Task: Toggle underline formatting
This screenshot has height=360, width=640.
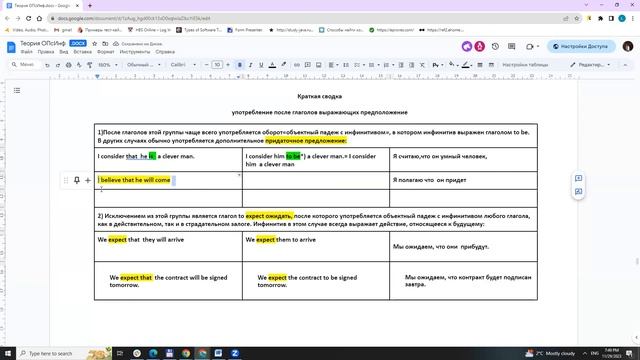Action: tap(261, 65)
